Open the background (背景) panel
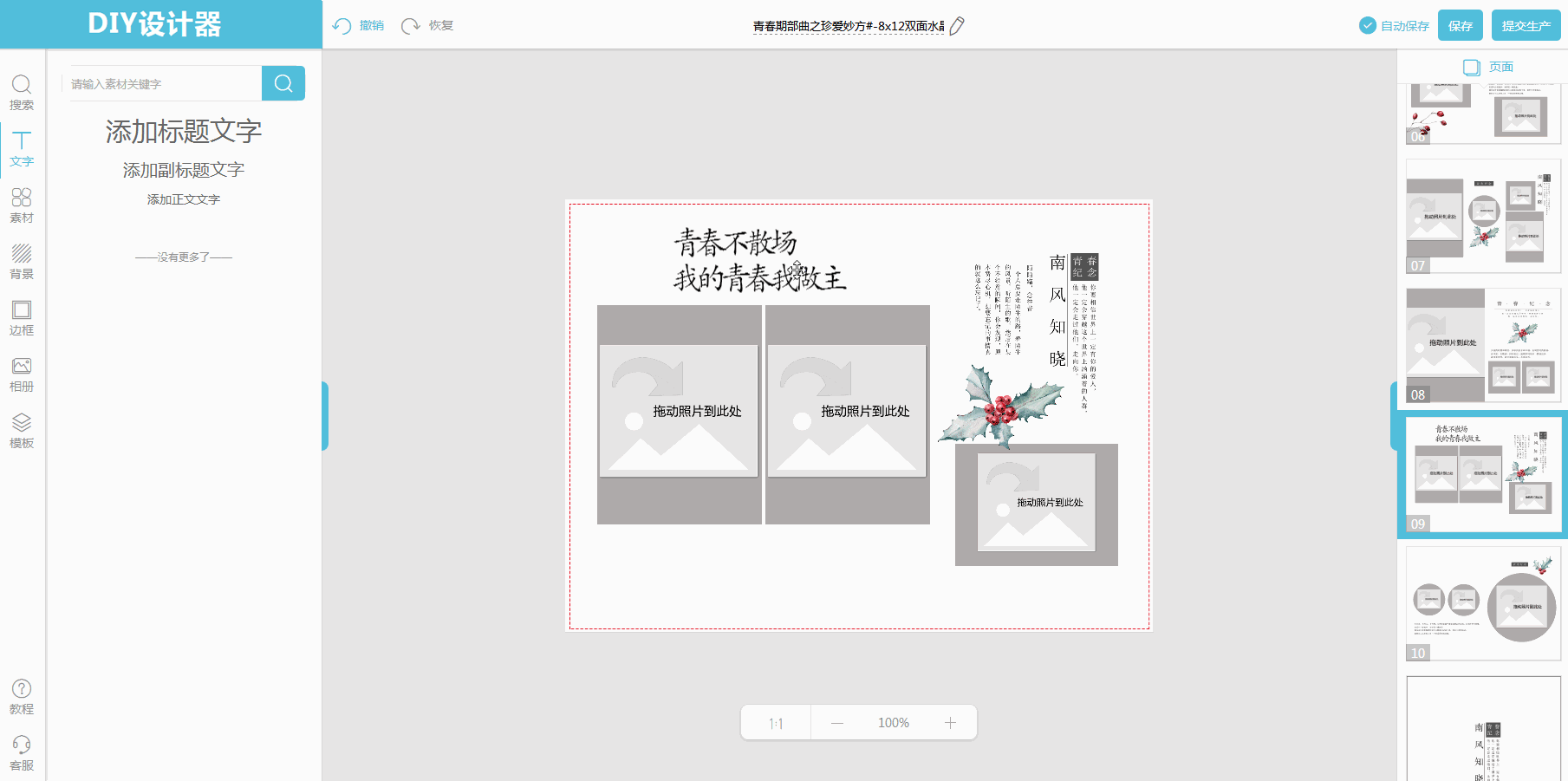This screenshot has height=781, width=1568. pos(22,261)
